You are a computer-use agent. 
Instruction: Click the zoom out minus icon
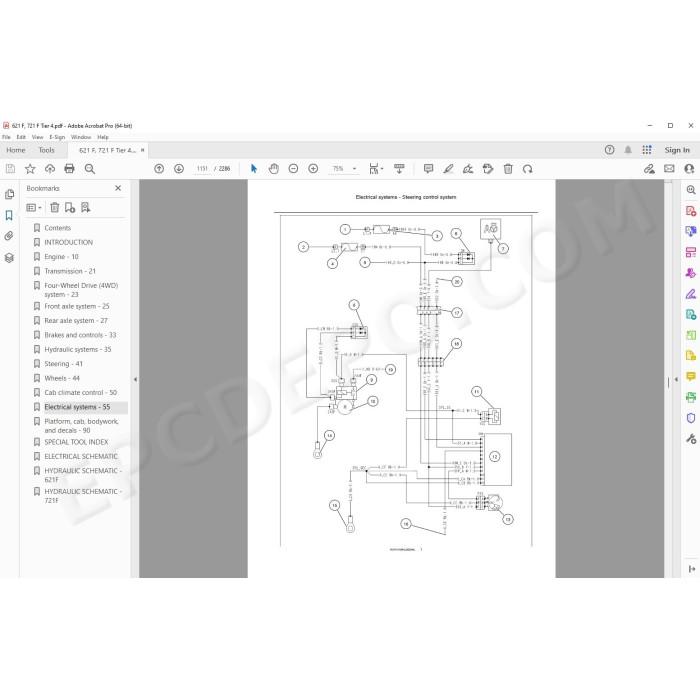point(293,169)
